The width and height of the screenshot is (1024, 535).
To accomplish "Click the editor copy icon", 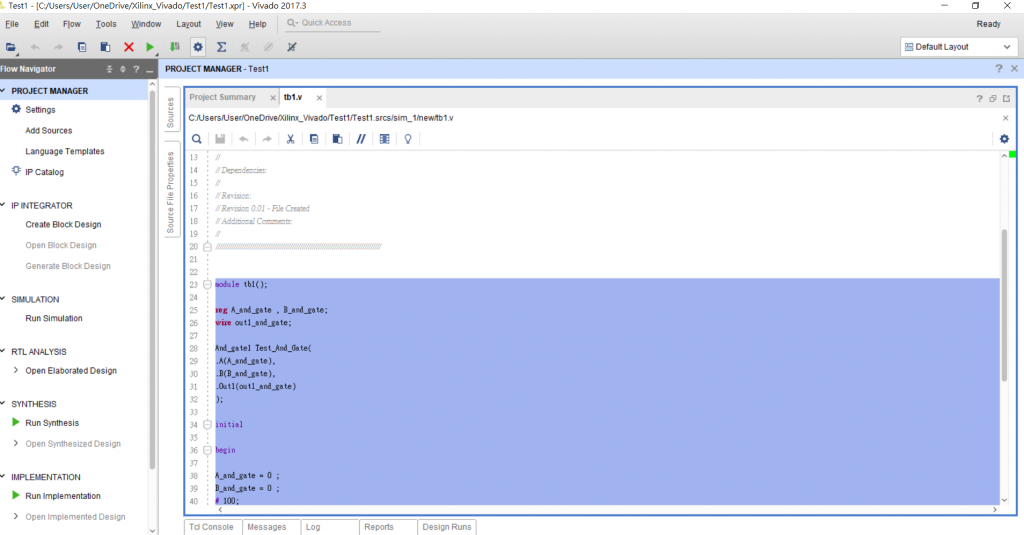I will coord(314,138).
